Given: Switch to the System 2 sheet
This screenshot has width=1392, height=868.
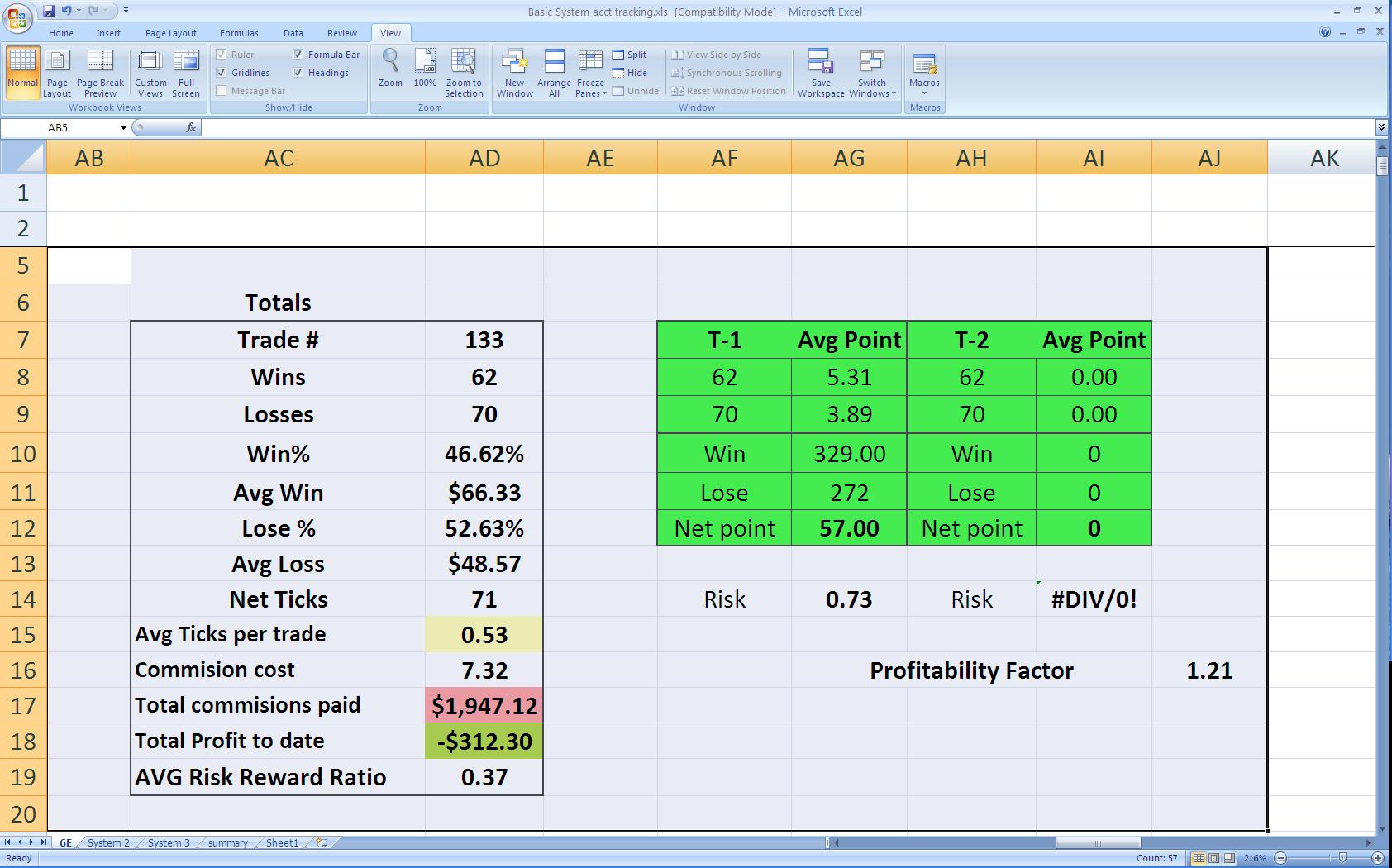Looking at the screenshot, I should (108, 843).
